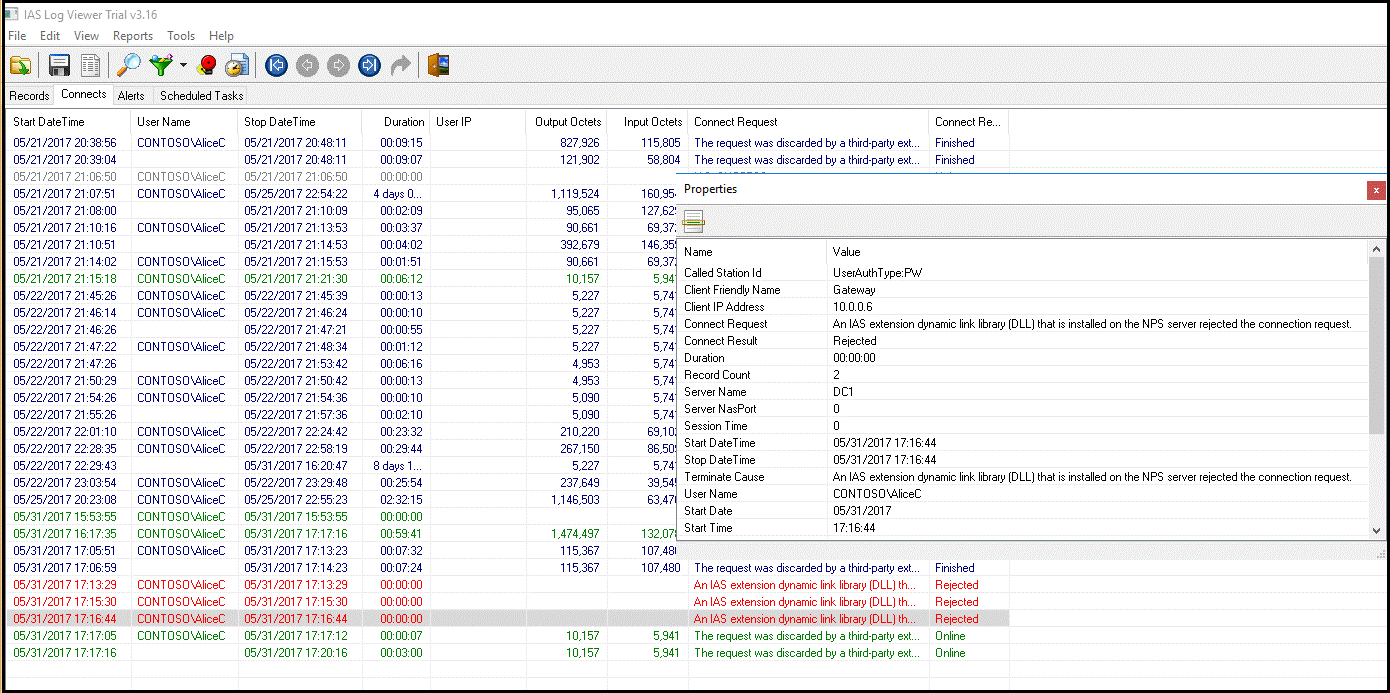This screenshot has height=693, width=1390.
Task: Sort by the Duration column header
Action: point(403,121)
